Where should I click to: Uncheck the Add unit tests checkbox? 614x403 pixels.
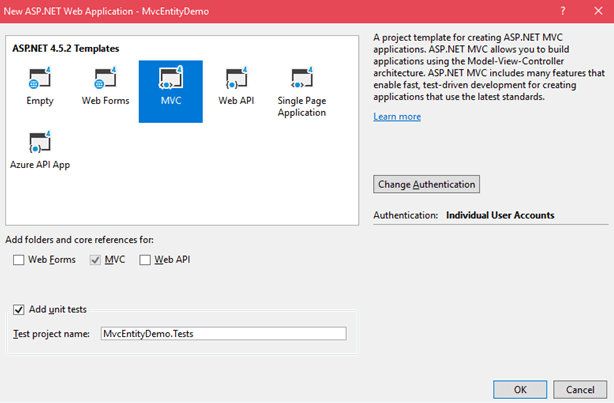[18, 310]
